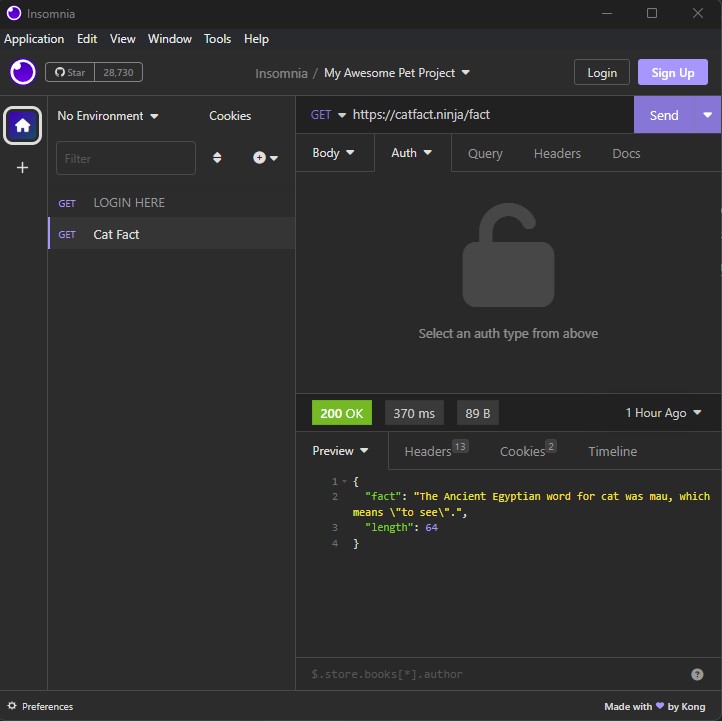The image size is (722, 721).
Task: Focus the JSONPath response filter field
Action: click(497, 674)
